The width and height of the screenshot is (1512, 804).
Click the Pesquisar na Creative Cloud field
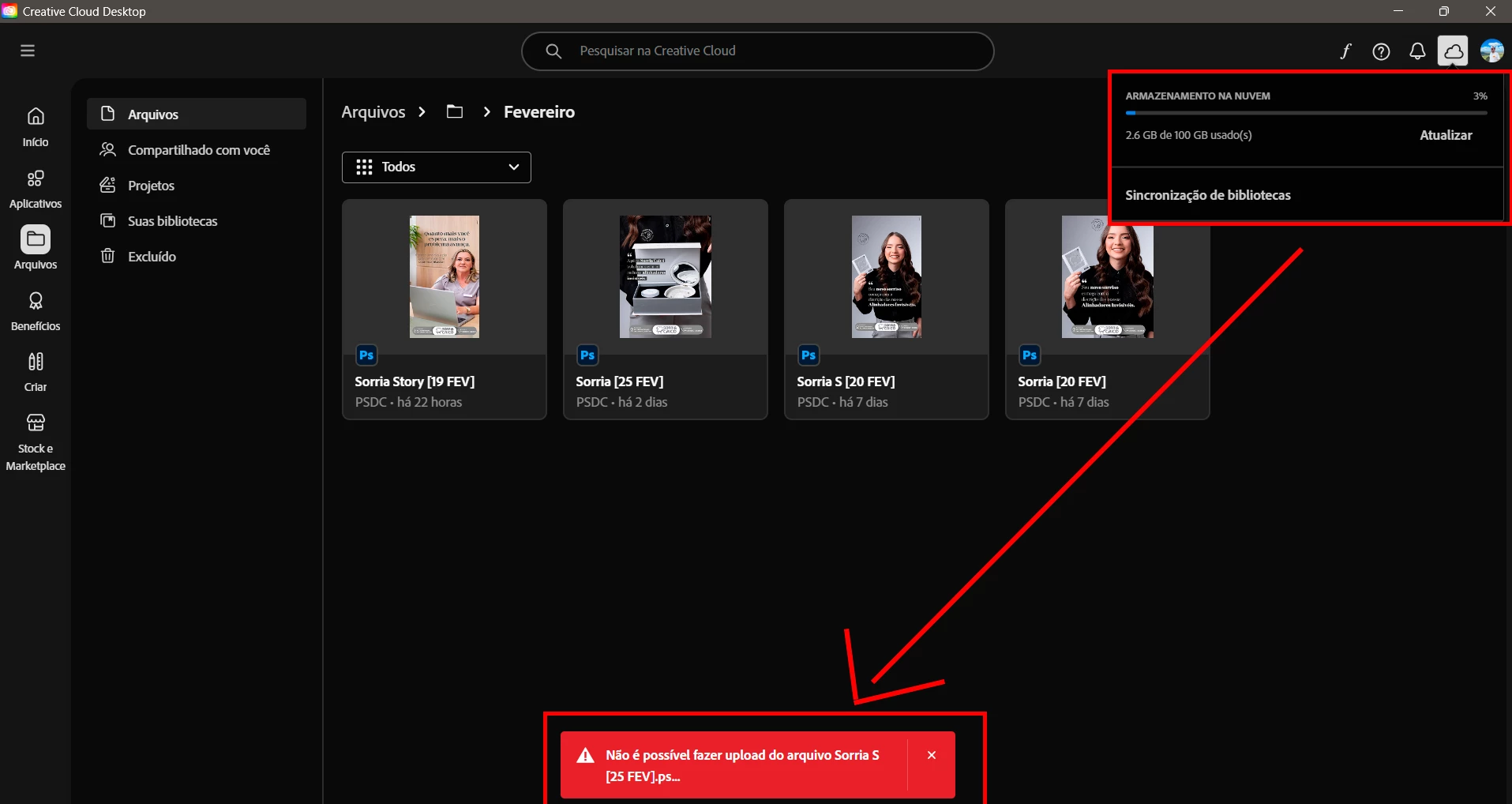click(757, 51)
